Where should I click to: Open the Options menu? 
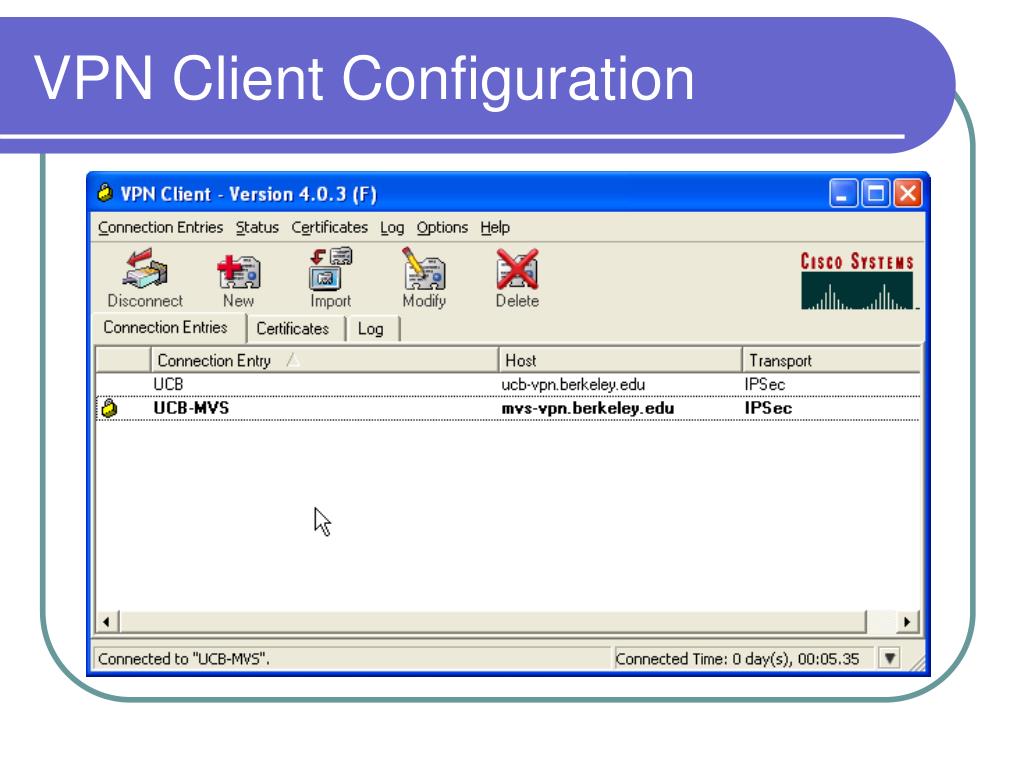(x=442, y=227)
